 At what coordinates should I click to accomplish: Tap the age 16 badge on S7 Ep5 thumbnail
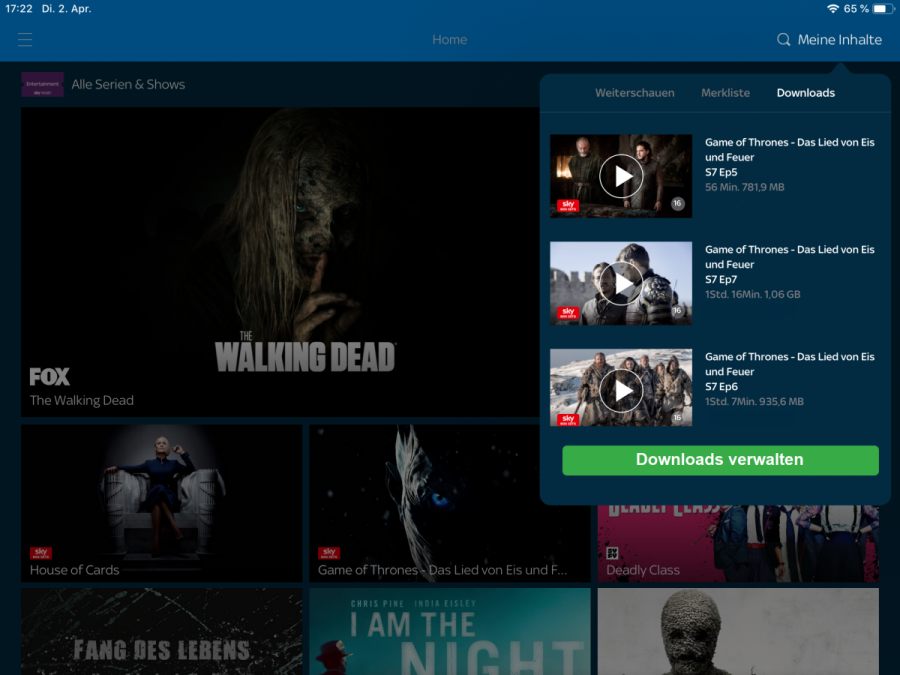point(677,204)
